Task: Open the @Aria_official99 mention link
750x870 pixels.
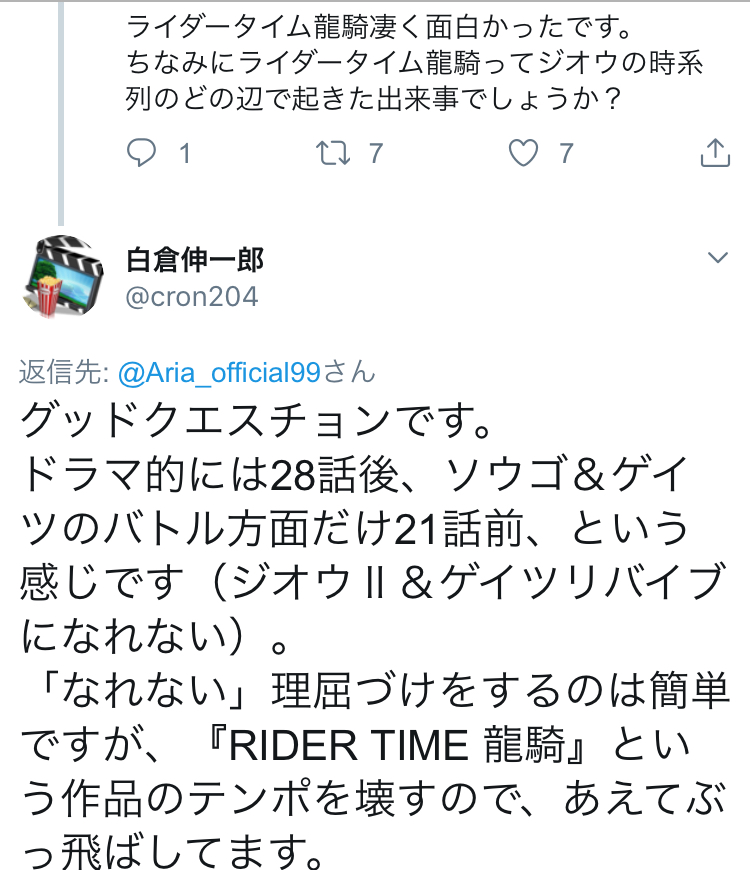Action: 219,373
